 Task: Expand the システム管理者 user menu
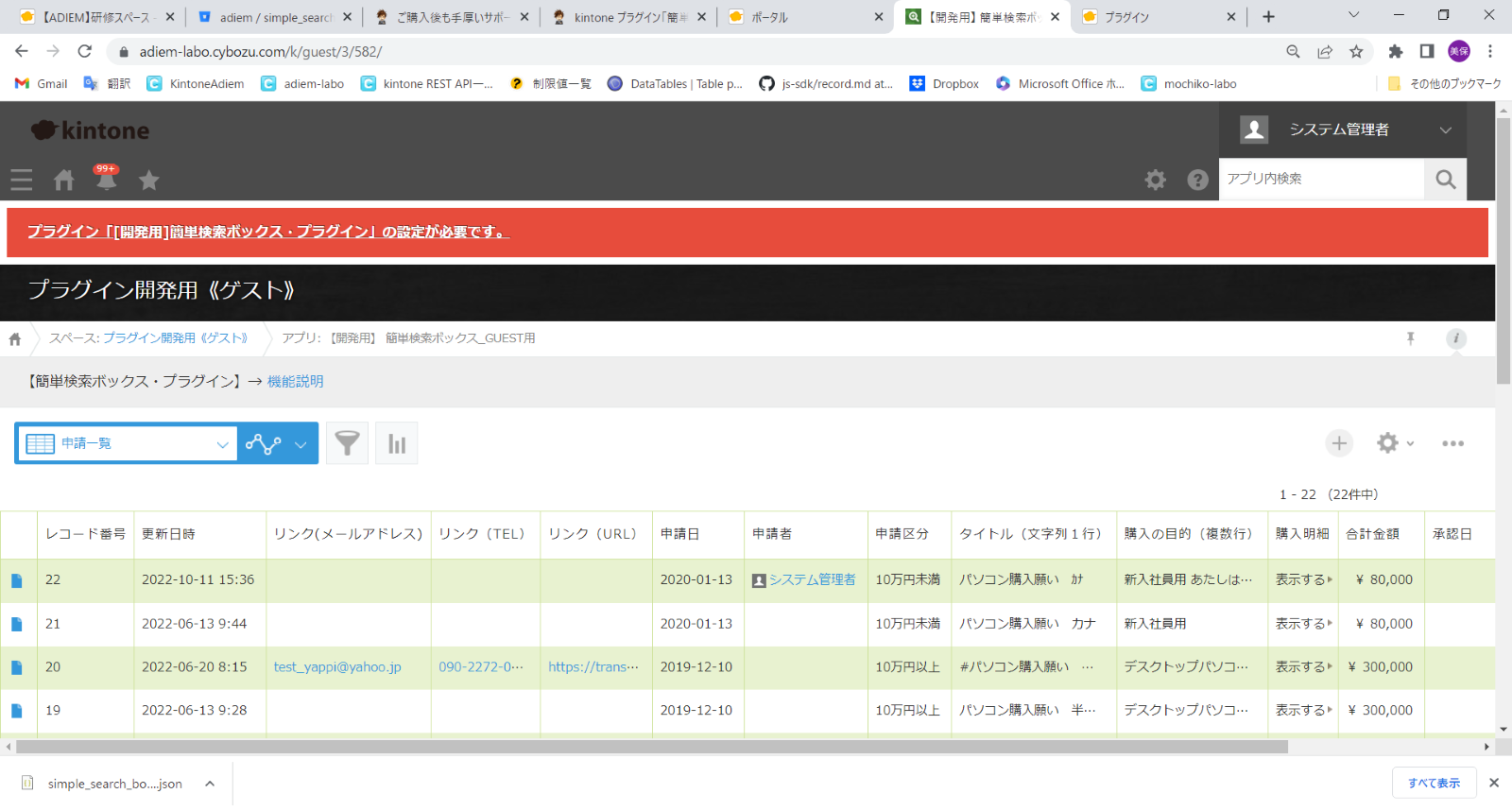point(1445,130)
